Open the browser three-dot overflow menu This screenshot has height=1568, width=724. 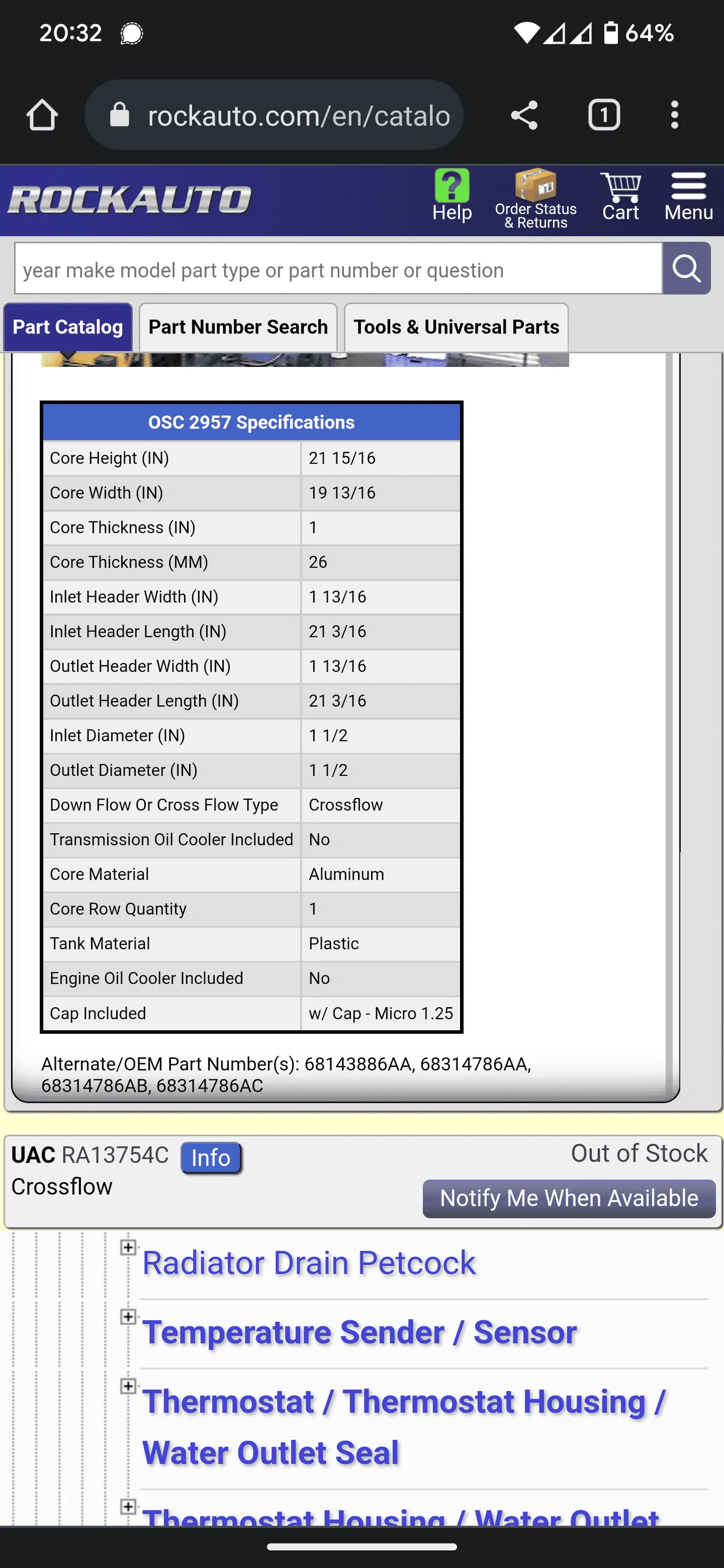pyautogui.click(x=674, y=115)
